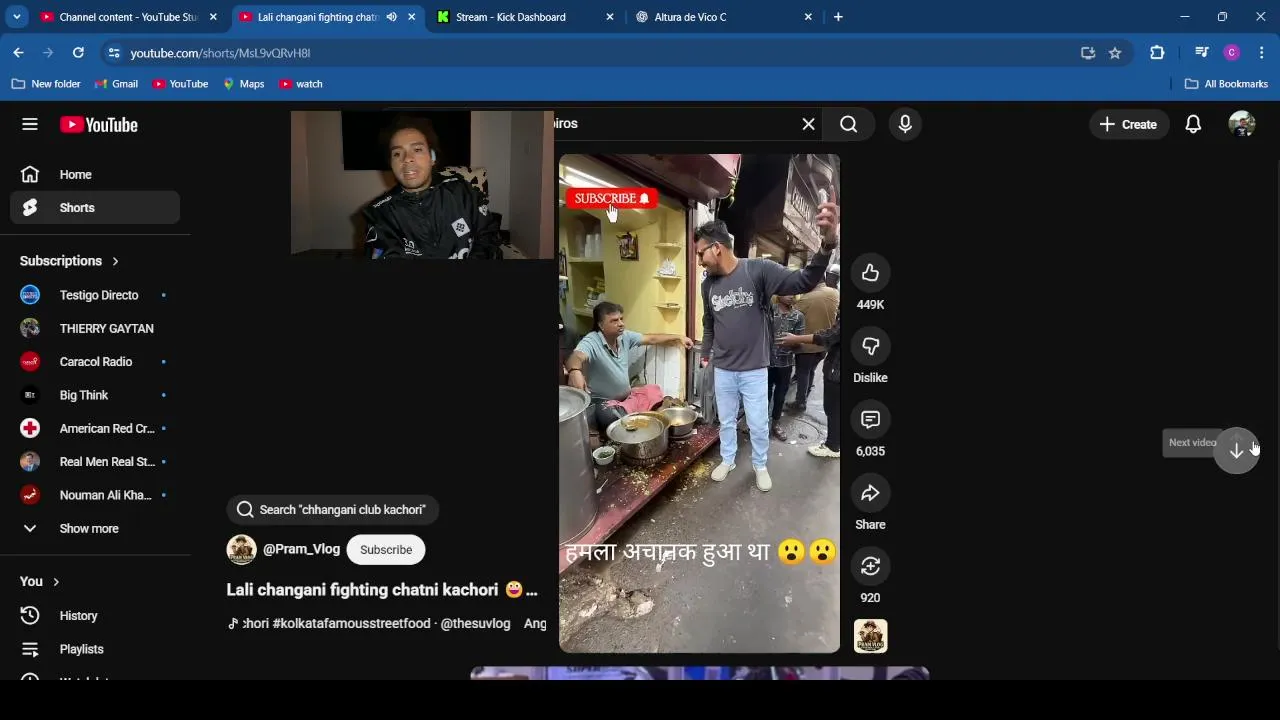The height and width of the screenshot is (720, 1280).
Task: Click the @thesuvlog sound attribution text
Action: coord(475,623)
